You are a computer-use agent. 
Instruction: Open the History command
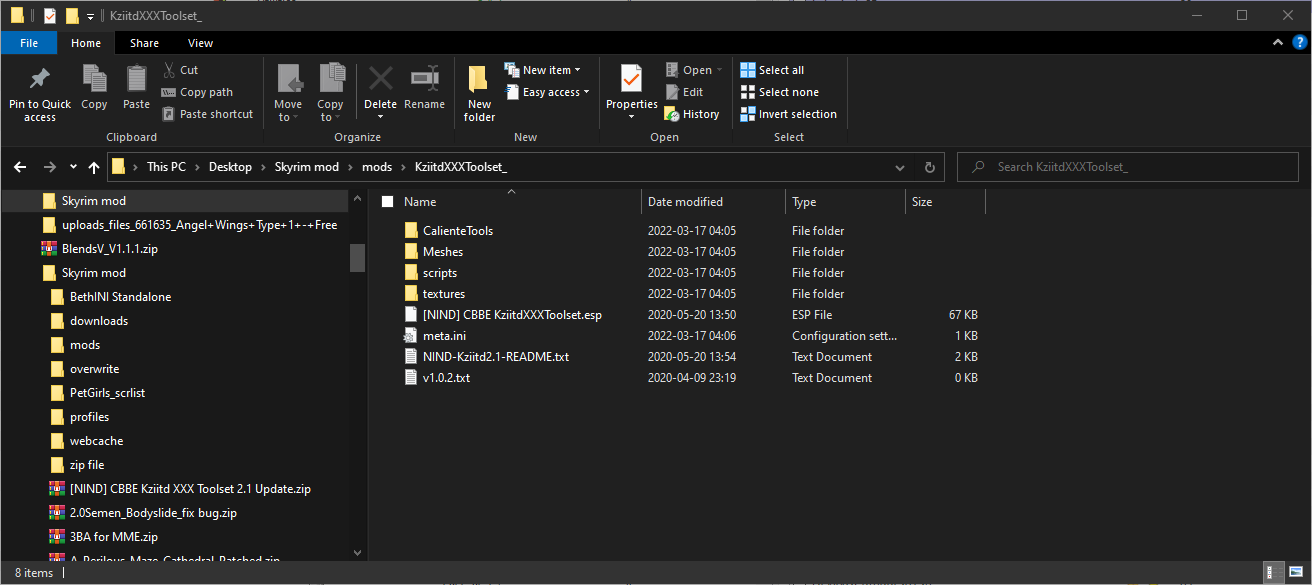692,114
